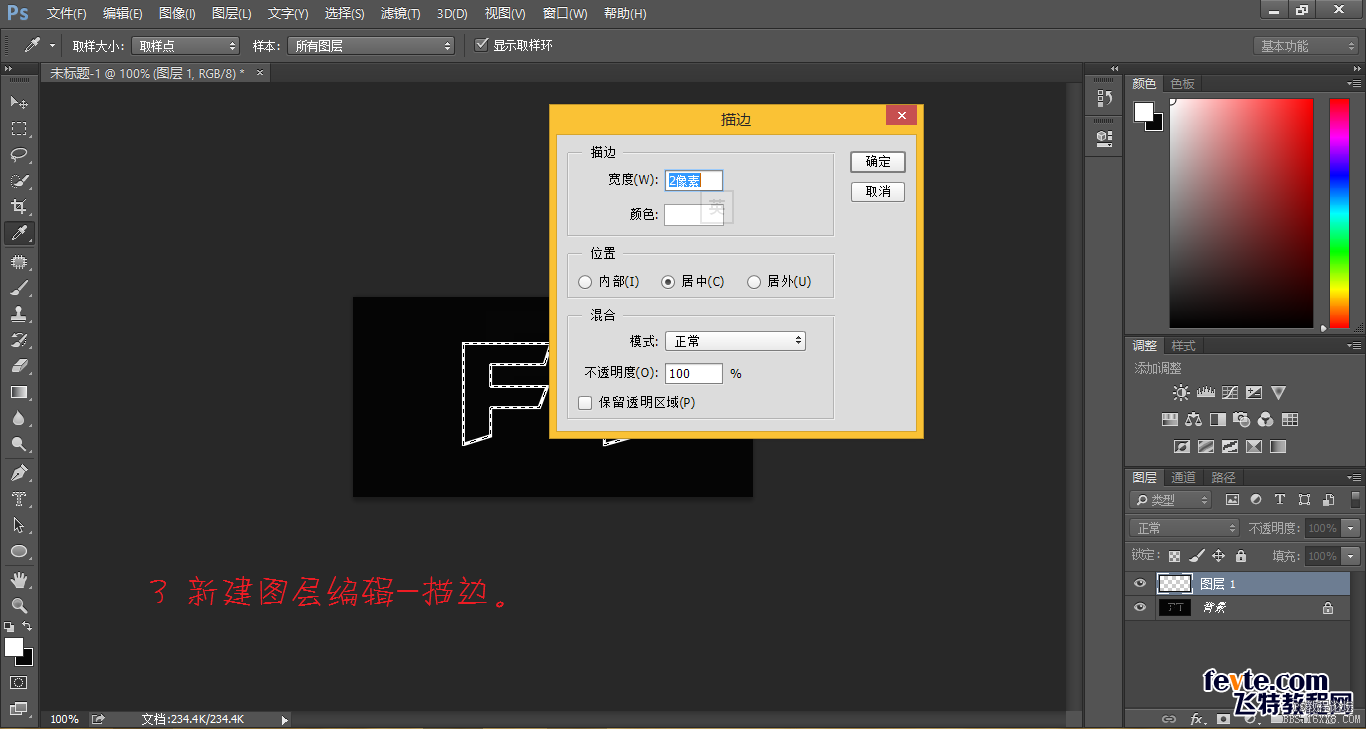The height and width of the screenshot is (729, 1366).
Task: Click stroke opacity (不透明度) input field
Action: (693, 373)
